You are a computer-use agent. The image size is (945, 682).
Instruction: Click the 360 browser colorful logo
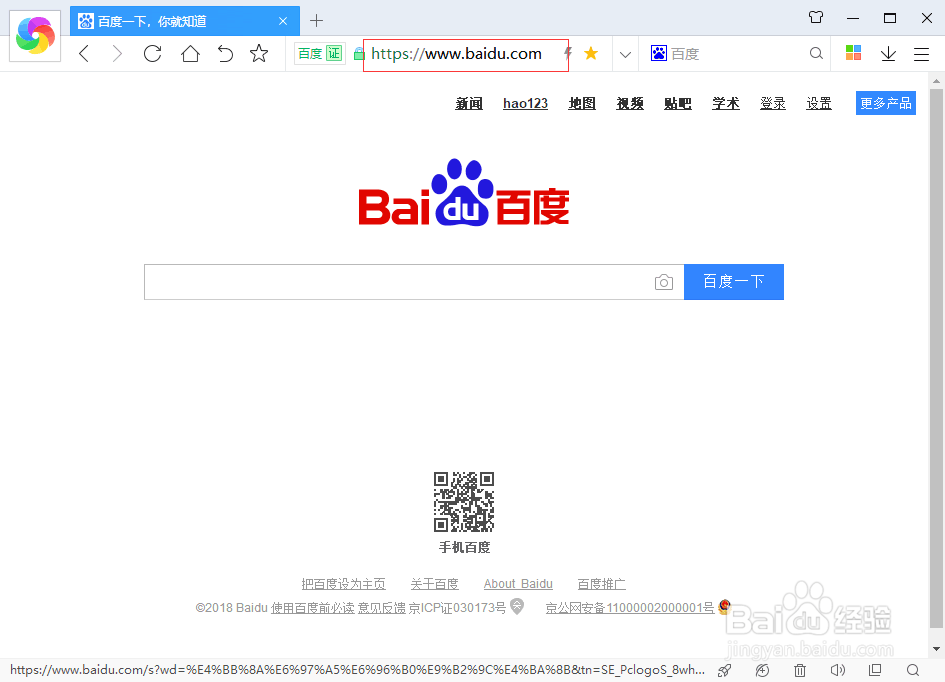[35, 36]
